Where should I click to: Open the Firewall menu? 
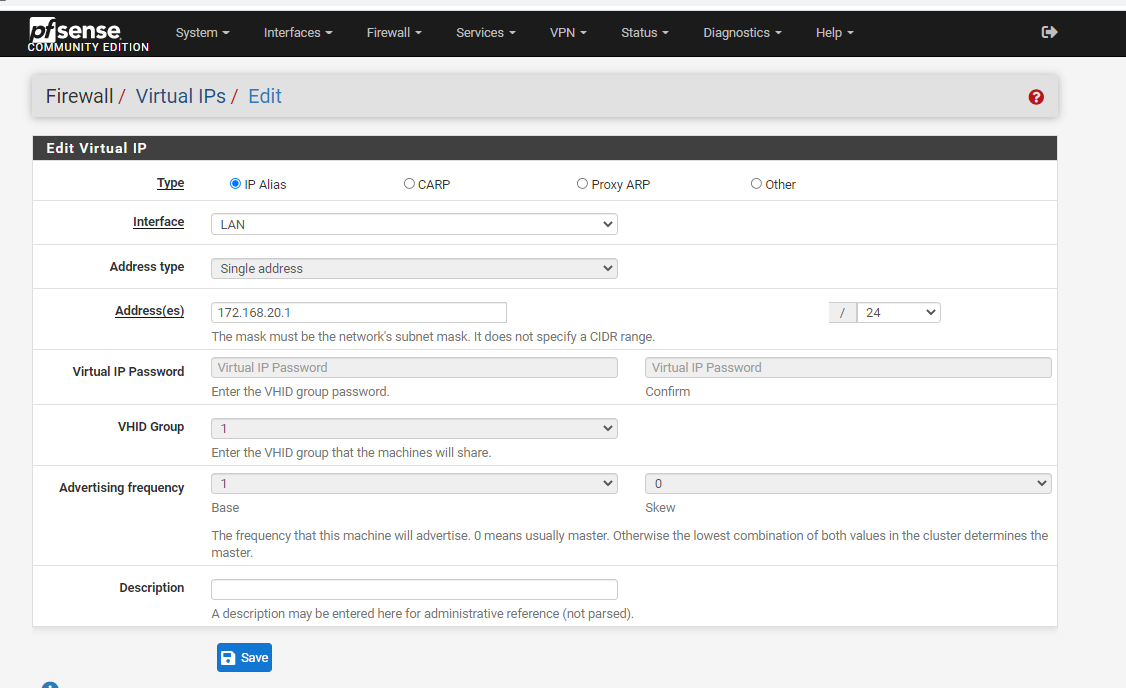(x=393, y=32)
